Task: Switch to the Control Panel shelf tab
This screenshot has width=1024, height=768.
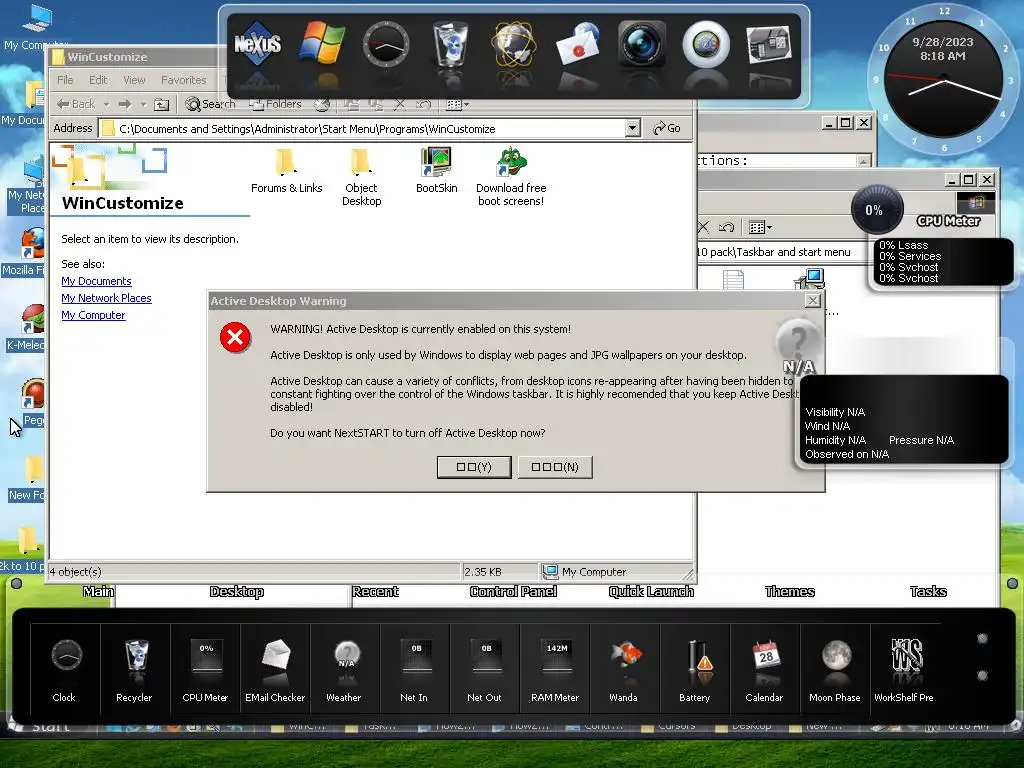Action: pyautogui.click(x=513, y=592)
